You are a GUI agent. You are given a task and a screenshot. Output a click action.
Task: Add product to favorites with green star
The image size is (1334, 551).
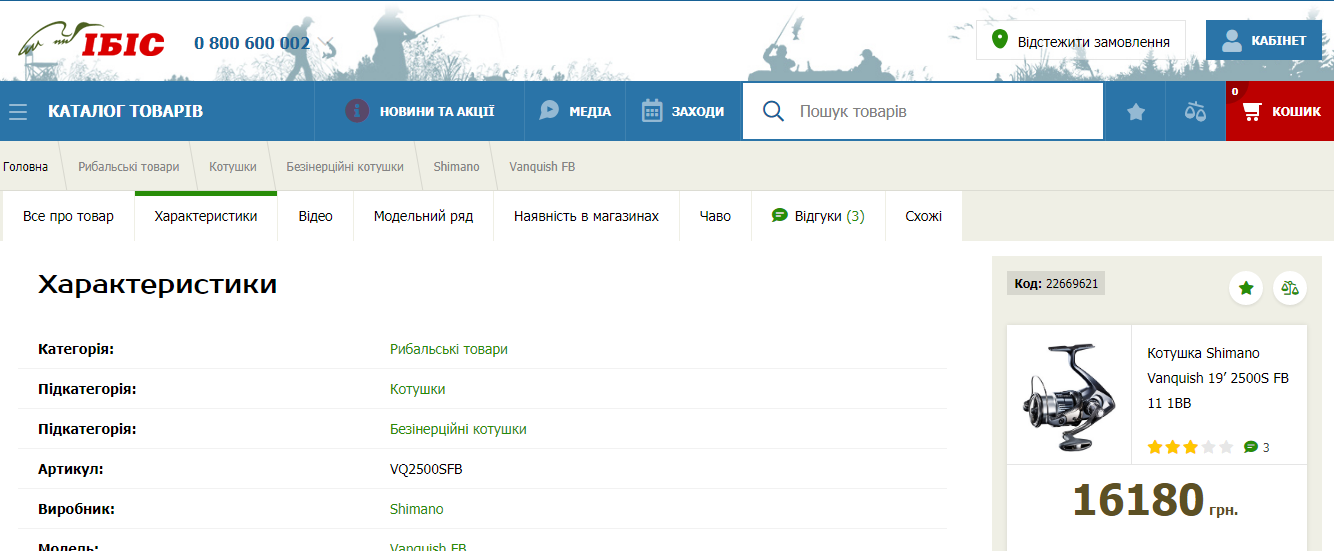(1245, 288)
